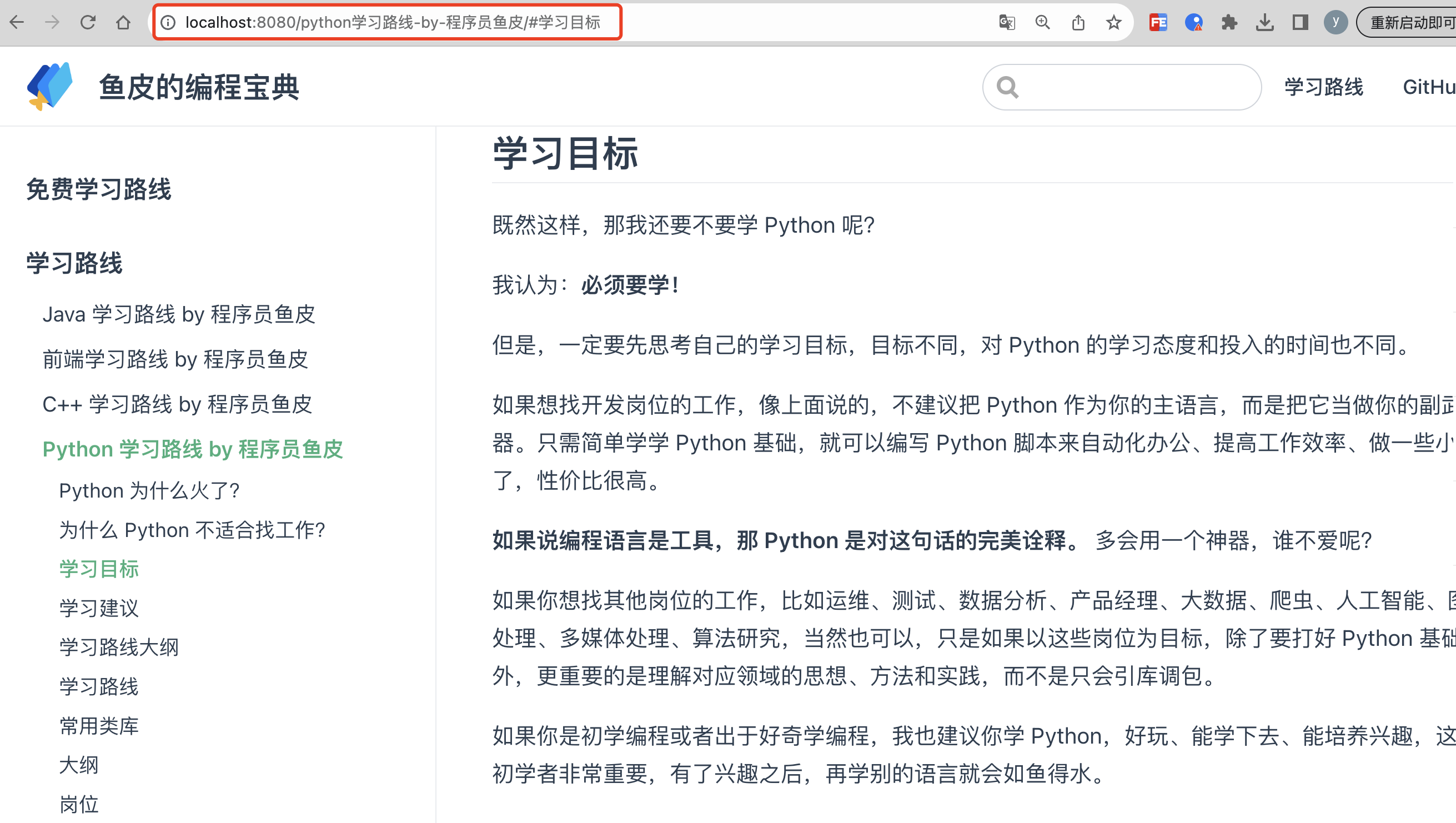The width and height of the screenshot is (1456, 823).
Task: Collapse Python 学习路线 by 程序员鱼皮 section
Action: point(193,449)
